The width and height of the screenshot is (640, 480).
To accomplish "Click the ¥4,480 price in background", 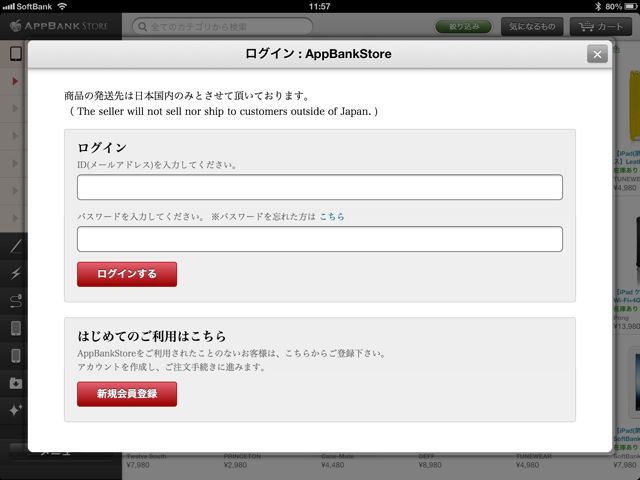I will click(333, 465).
